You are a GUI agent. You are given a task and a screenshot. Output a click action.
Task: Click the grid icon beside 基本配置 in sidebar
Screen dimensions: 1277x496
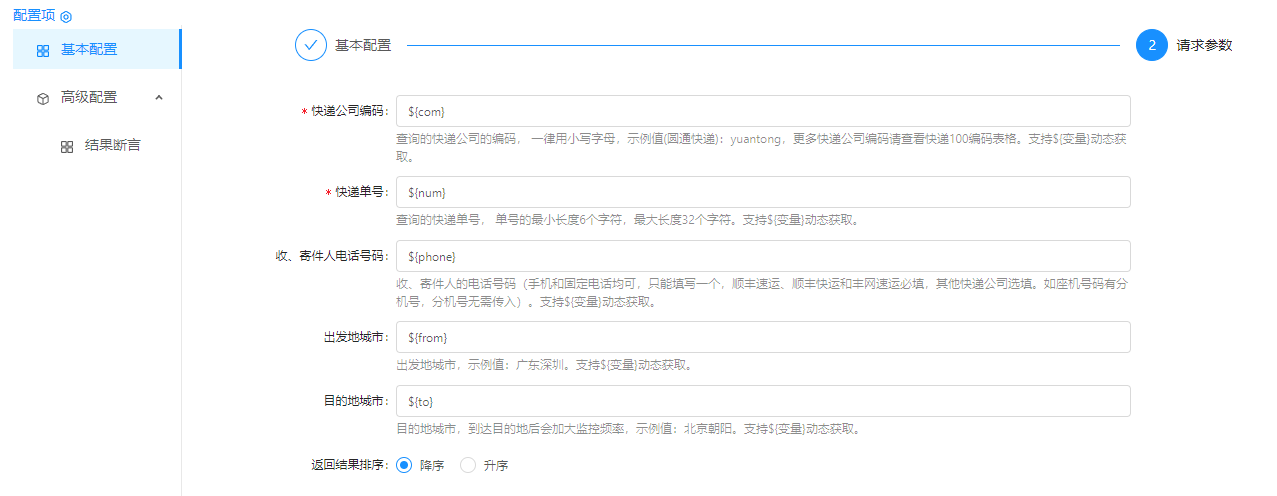pos(43,50)
